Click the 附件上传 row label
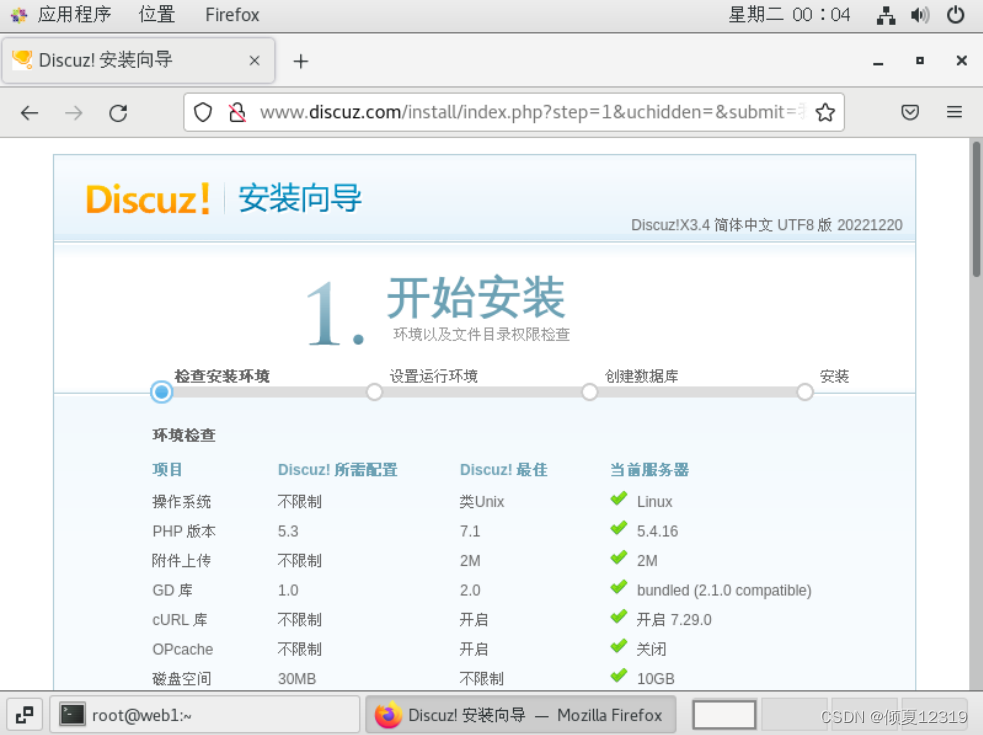Screen dimensions: 983x735 click(x=182, y=561)
